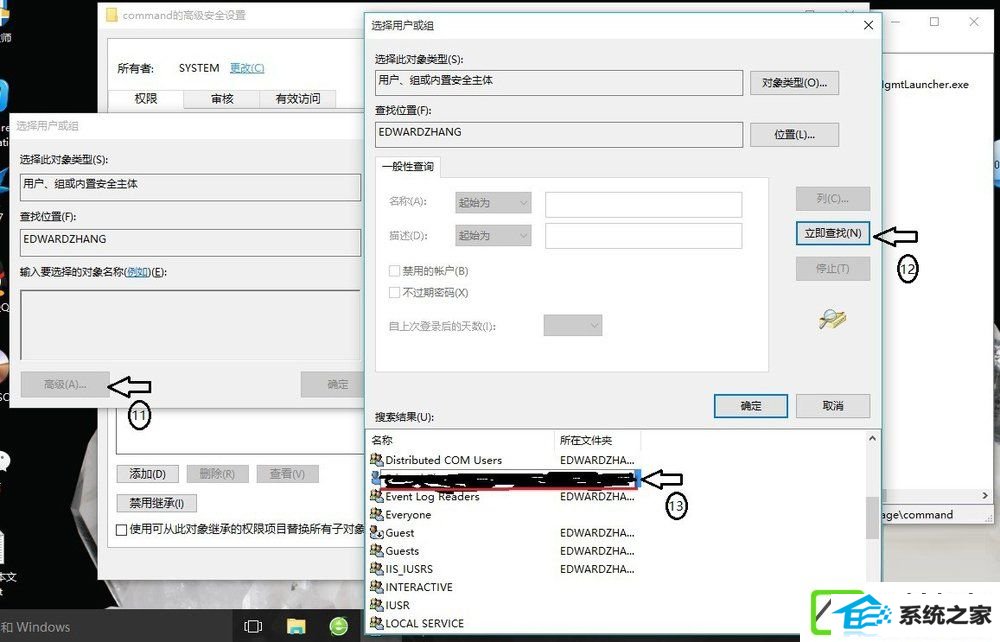Screen dimensions: 1000x642
Task: Select the IUSR entry icon
Action: 376,604
